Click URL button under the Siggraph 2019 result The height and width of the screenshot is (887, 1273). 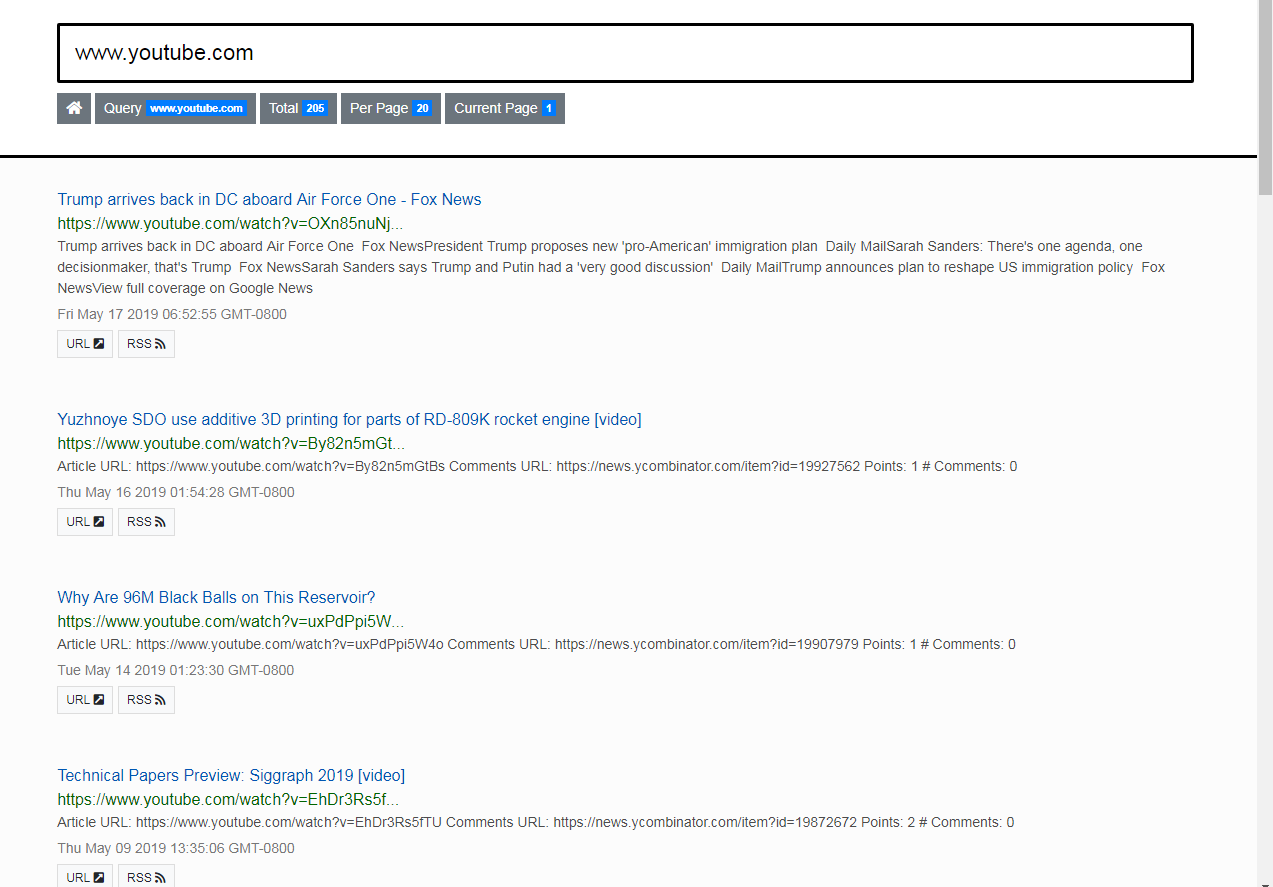pos(85,876)
